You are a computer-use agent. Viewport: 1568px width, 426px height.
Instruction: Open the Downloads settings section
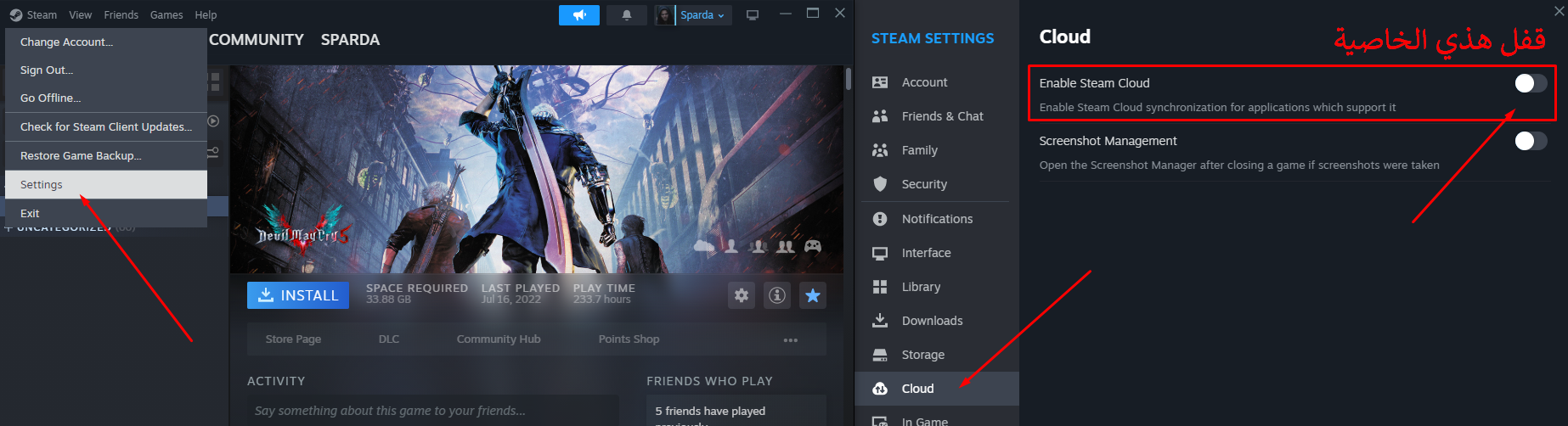point(932,321)
